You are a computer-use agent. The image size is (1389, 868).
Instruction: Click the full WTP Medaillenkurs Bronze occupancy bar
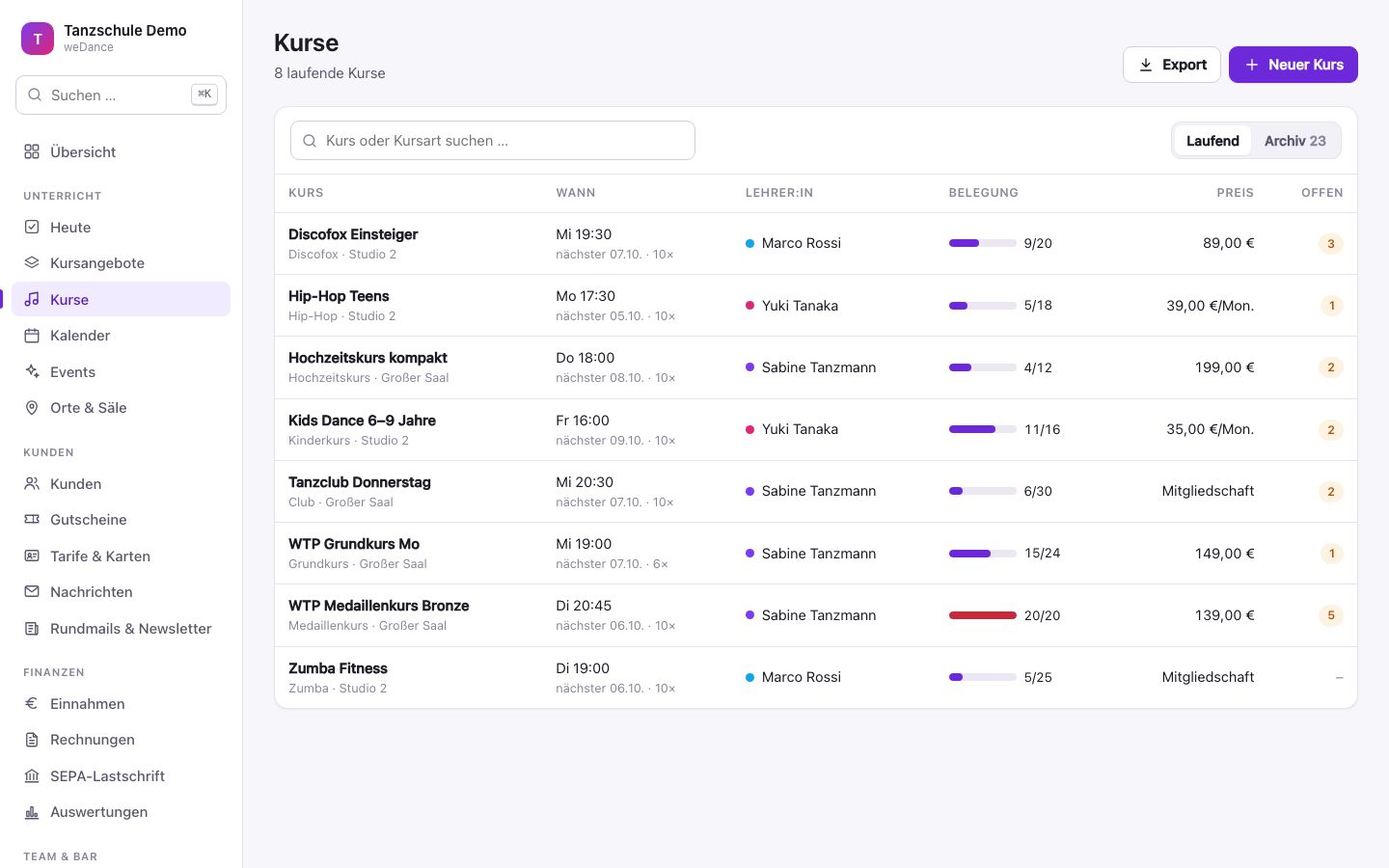click(x=982, y=615)
